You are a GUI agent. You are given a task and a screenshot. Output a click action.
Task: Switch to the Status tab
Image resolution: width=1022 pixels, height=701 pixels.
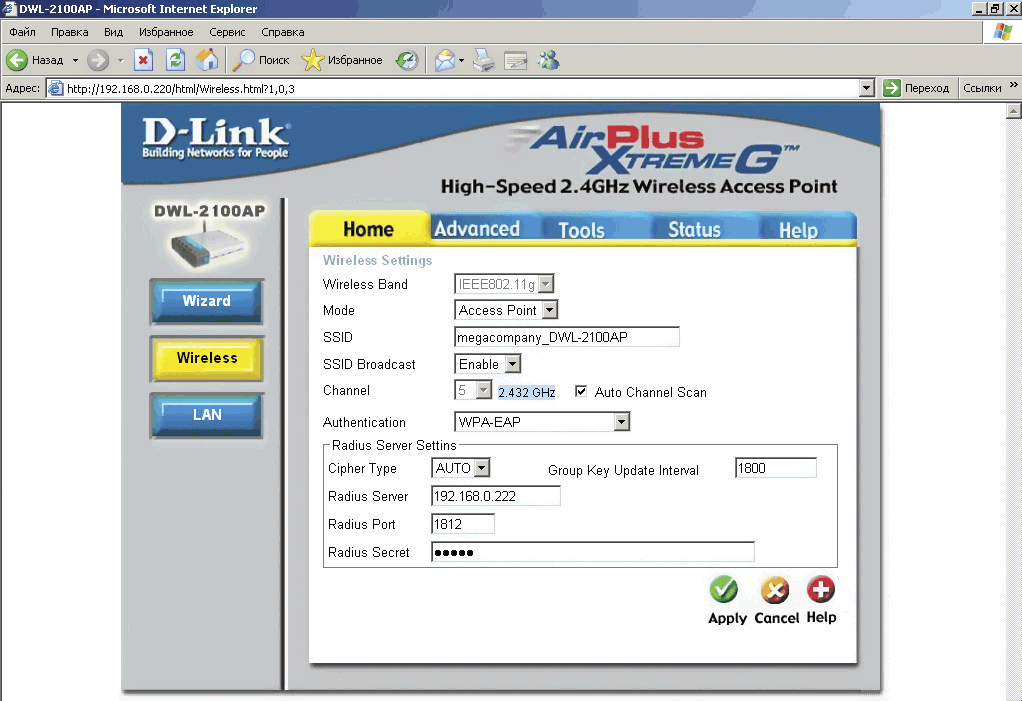tap(694, 229)
